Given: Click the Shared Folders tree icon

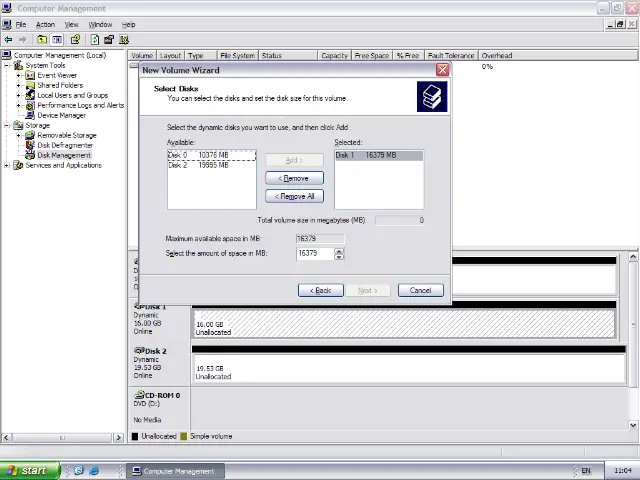Looking at the screenshot, I should (30, 85).
